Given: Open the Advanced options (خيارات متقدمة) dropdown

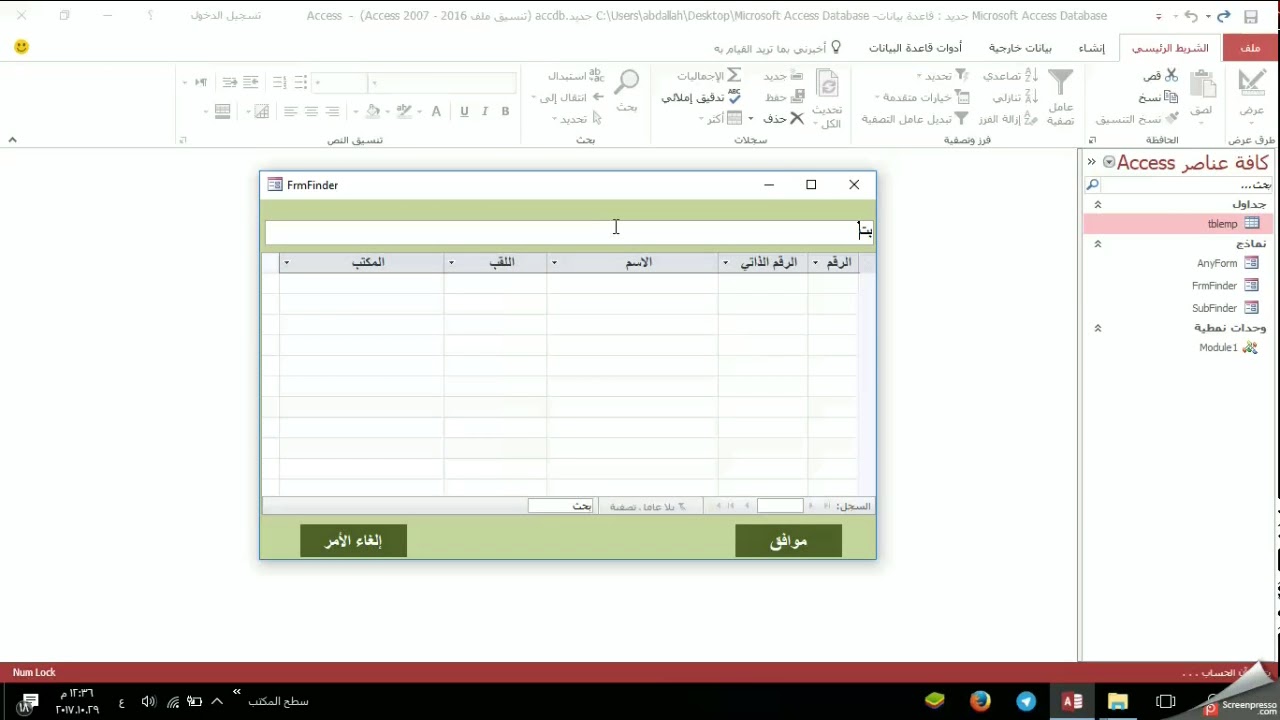Looking at the screenshot, I should tap(922, 97).
